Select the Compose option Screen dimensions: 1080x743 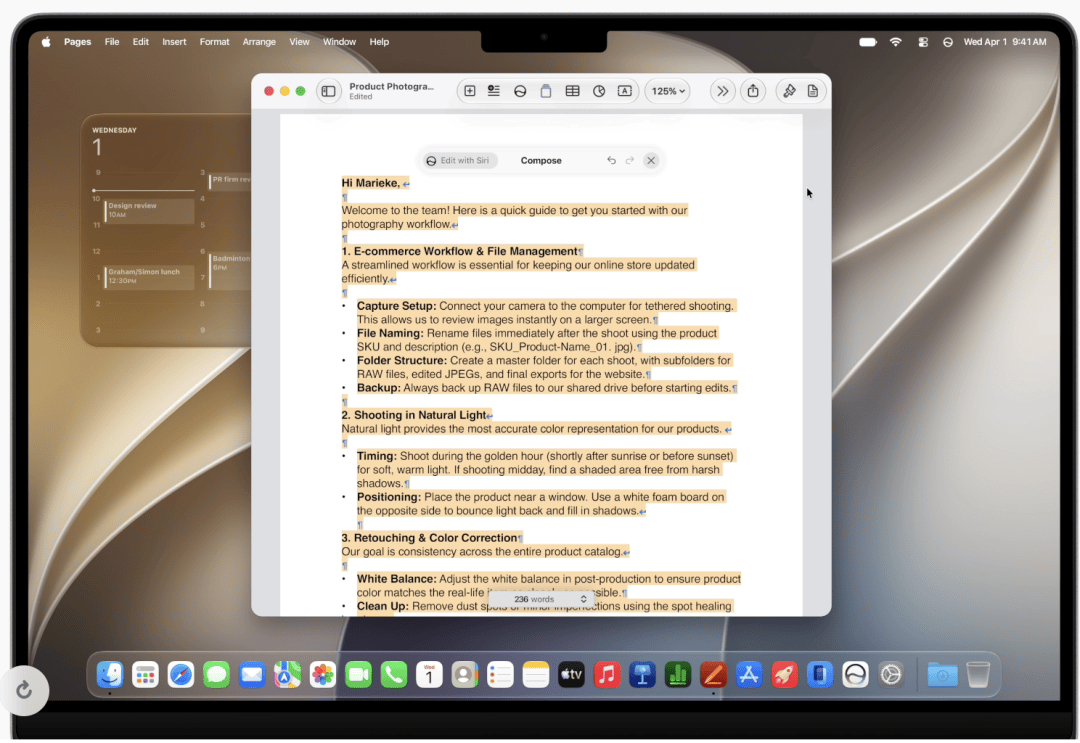point(541,160)
